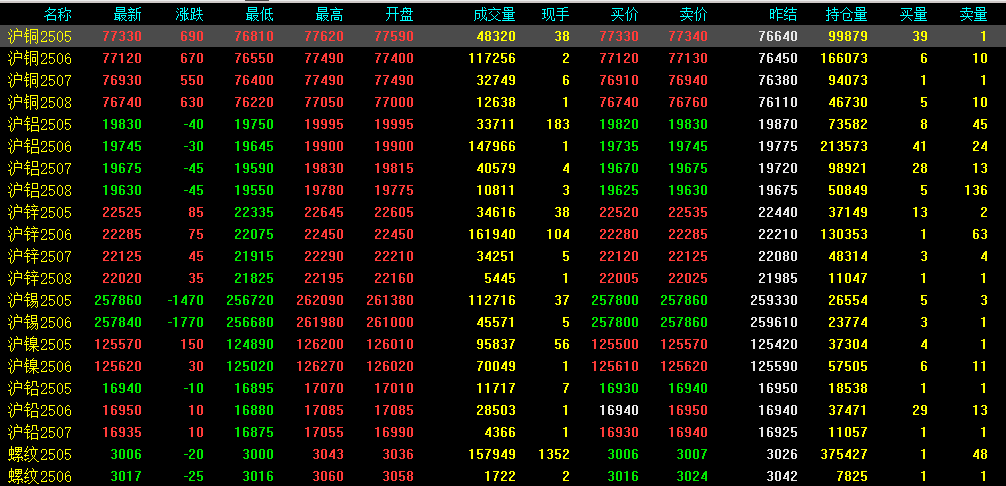Image resolution: width=1006 pixels, height=486 pixels.
Task: Click ask volume 136 in 沪铝2508 row
Action: 976,190
